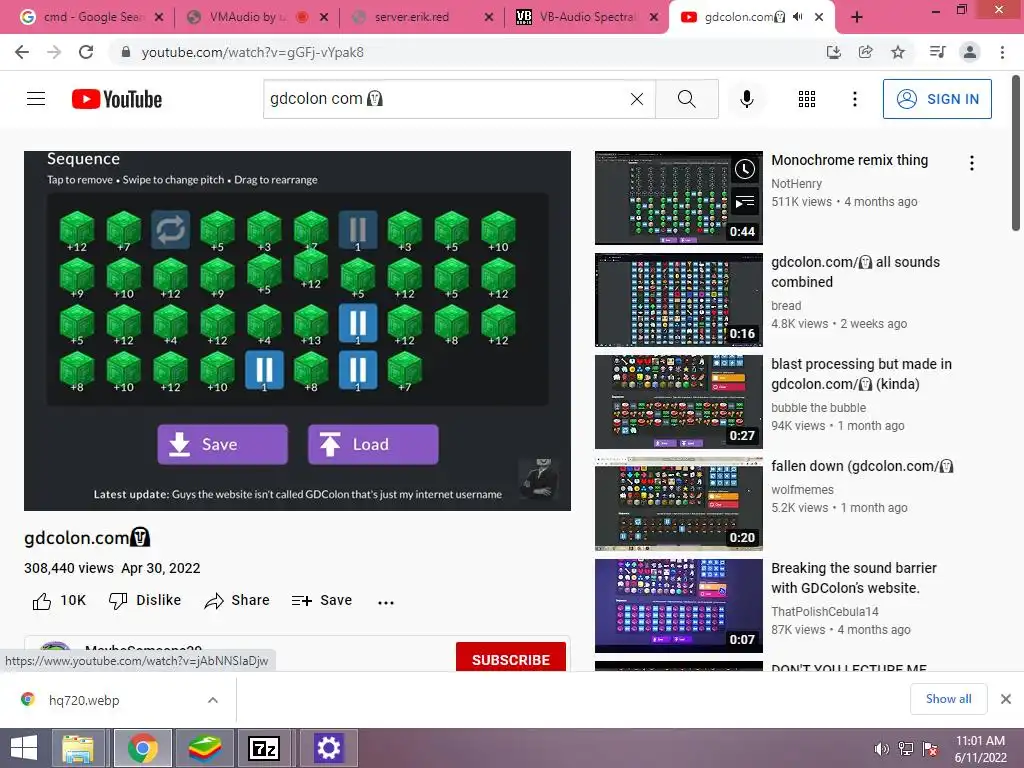Open all sounds combined video thumbnail

click(679, 300)
